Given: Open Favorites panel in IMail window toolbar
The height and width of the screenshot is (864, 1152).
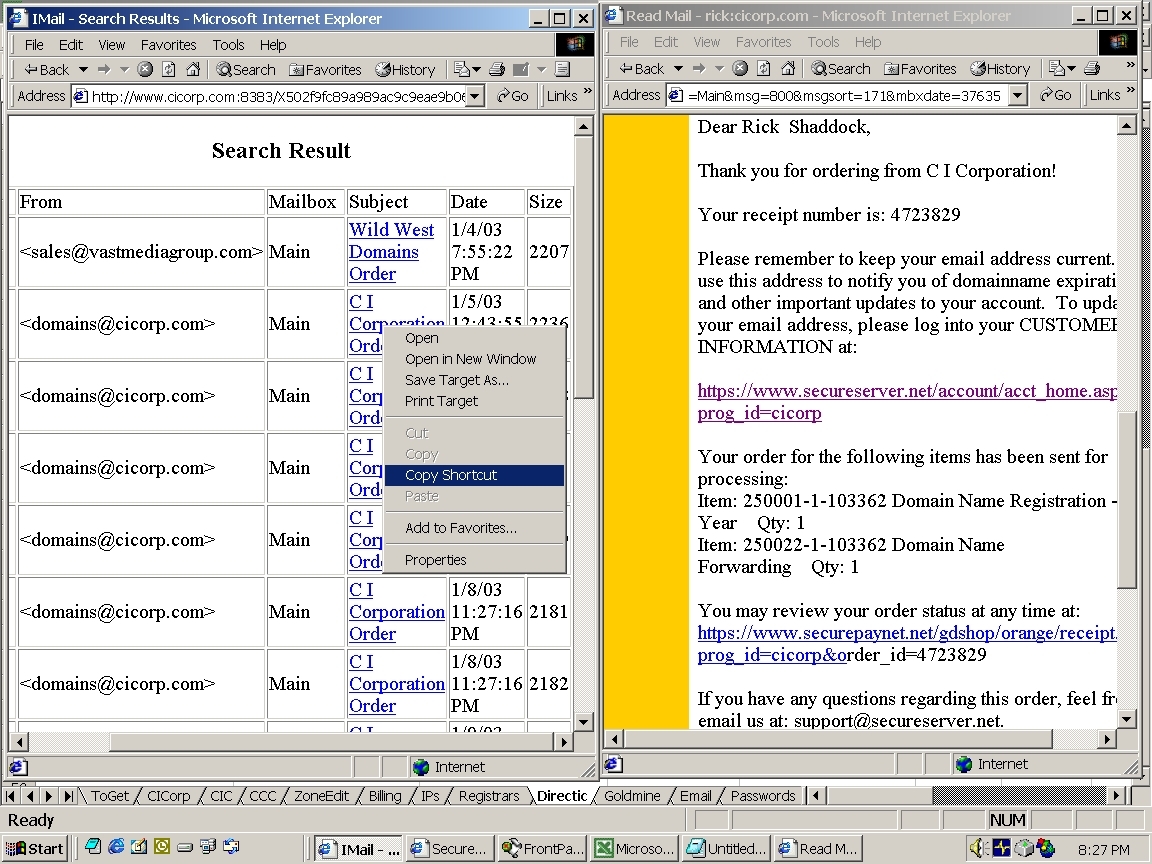Looking at the screenshot, I should 325,69.
